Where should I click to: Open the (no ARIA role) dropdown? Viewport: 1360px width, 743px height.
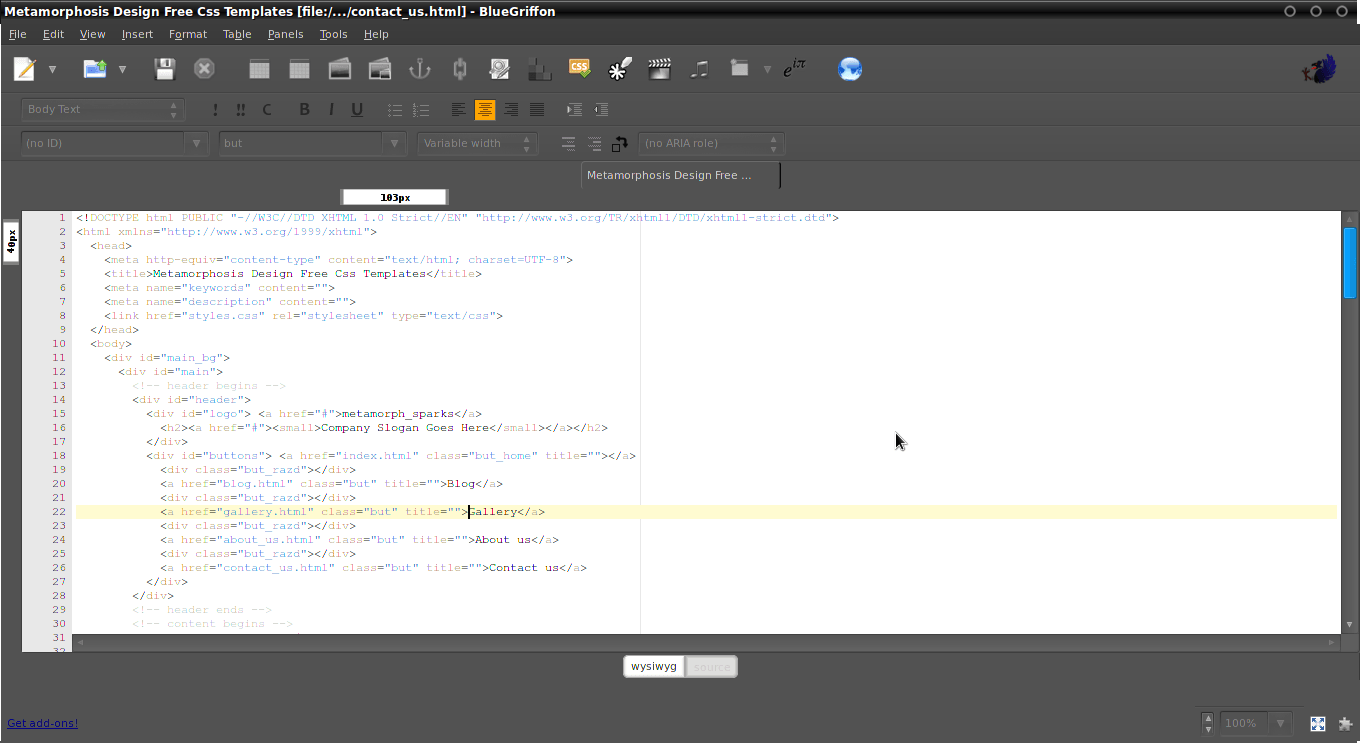pyautogui.click(x=712, y=143)
